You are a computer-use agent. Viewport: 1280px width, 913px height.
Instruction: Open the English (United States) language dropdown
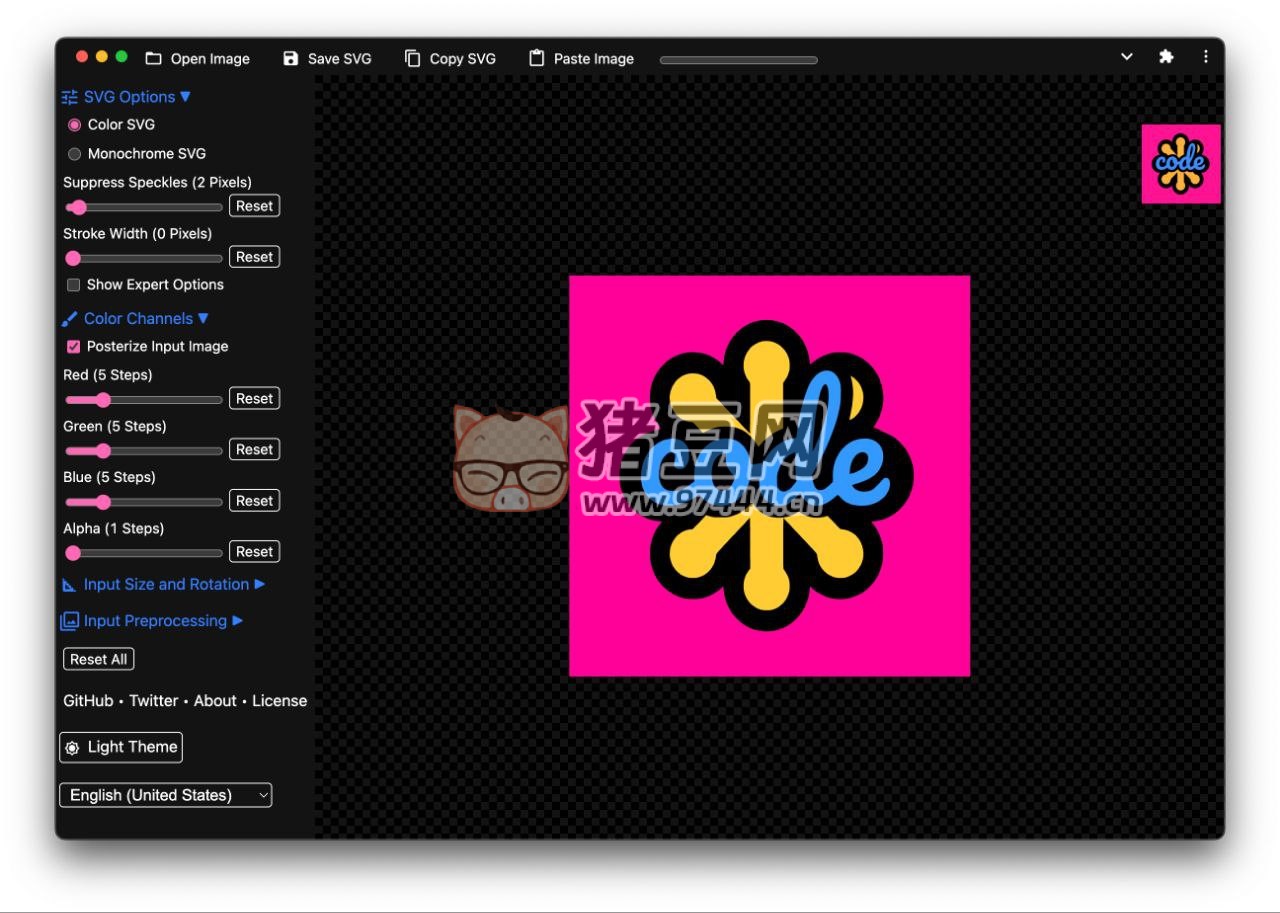coord(166,795)
